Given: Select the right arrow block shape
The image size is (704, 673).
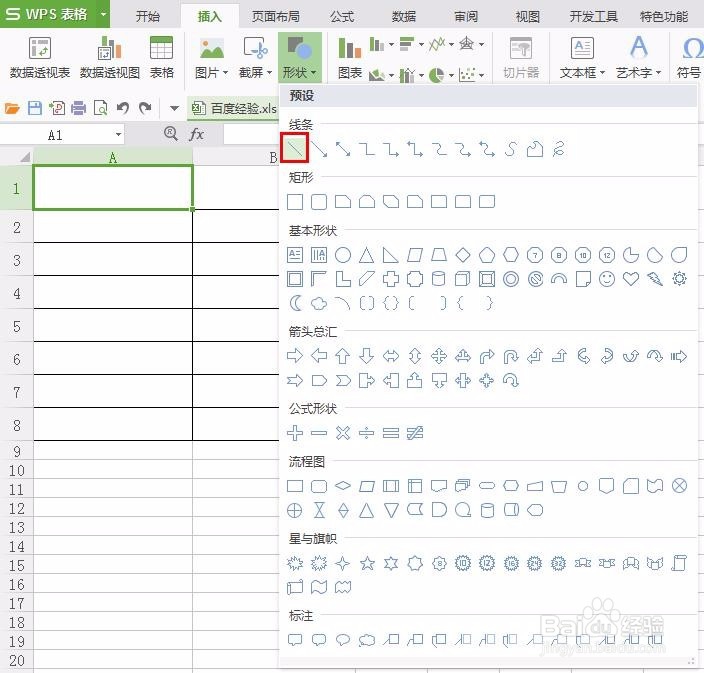Looking at the screenshot, I should coord(295,356).
